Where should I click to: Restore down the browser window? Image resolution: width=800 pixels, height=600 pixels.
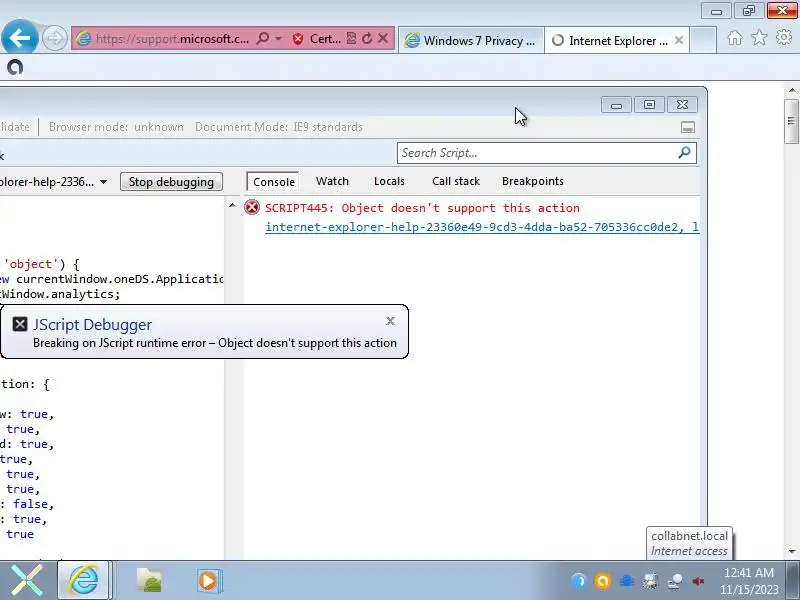748,11
